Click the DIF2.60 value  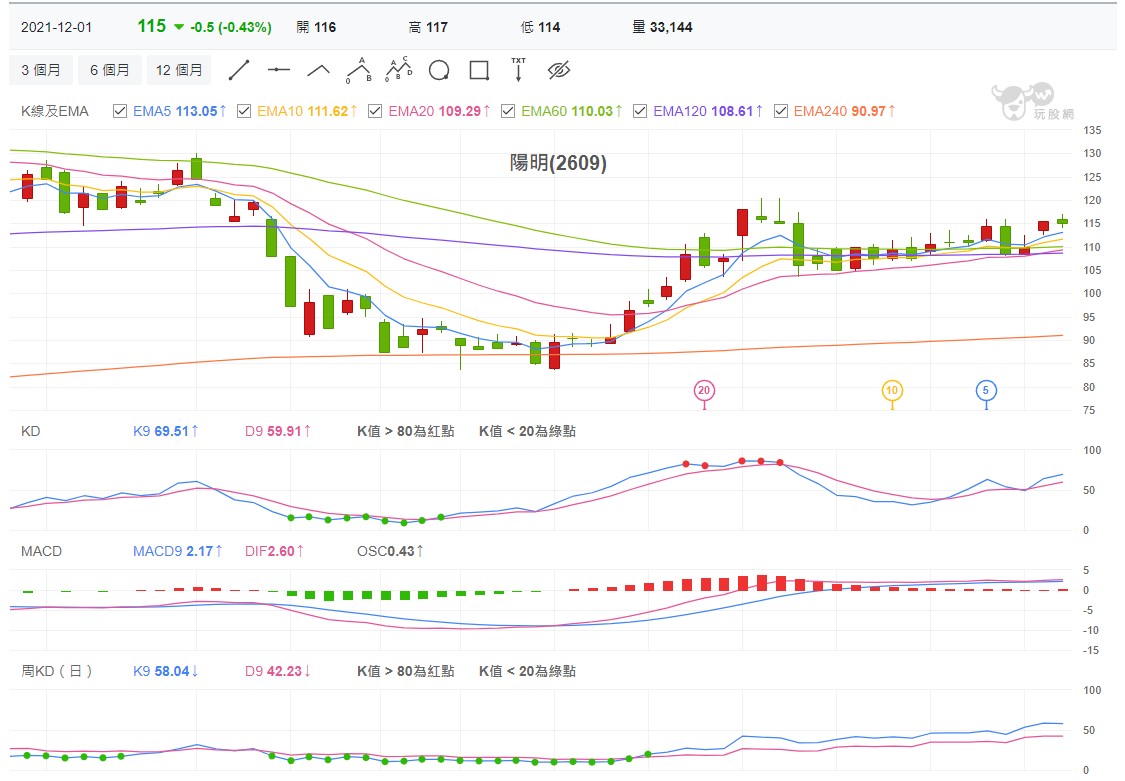(x=274, y=551)
